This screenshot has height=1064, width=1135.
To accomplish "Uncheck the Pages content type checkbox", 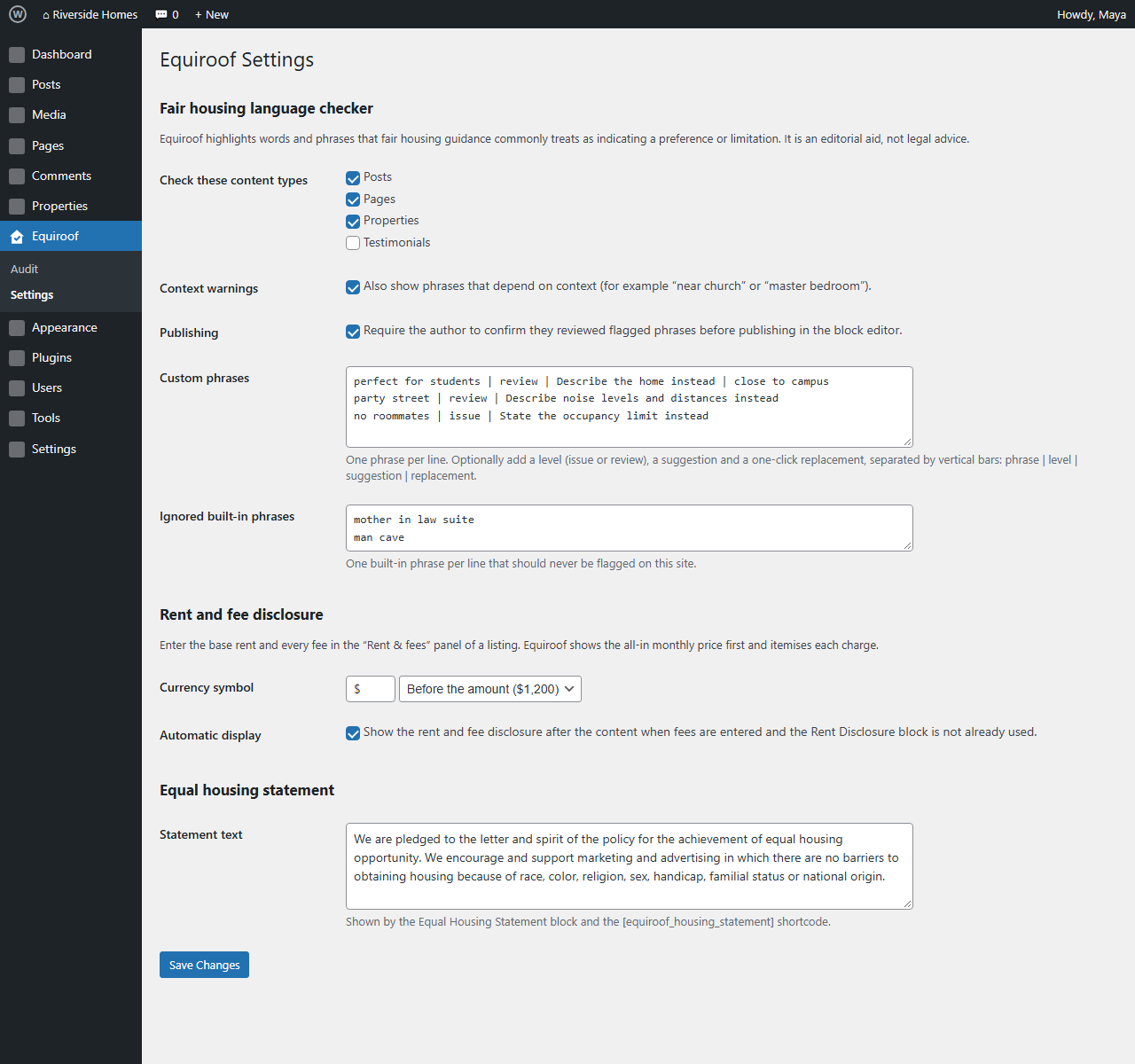I will [x=353, y=199].
